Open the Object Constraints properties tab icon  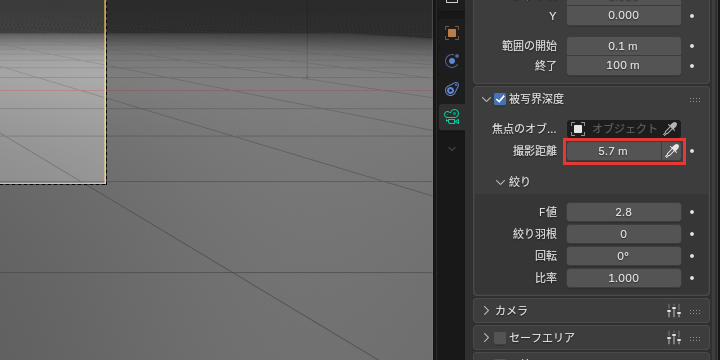tap(452, 89)
